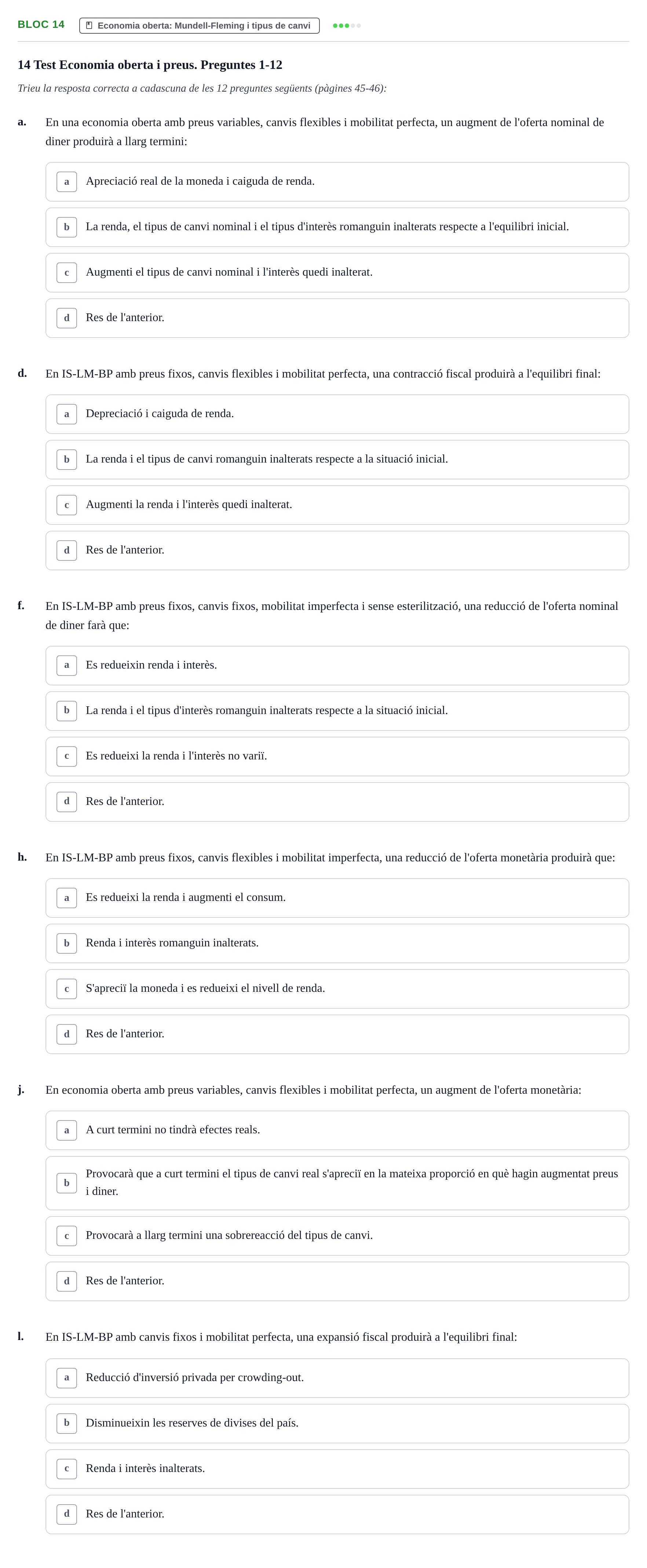Select 'Res de l'anterior' for question l
This screenshot has height=1568, width=647.
coord(337,1514)
